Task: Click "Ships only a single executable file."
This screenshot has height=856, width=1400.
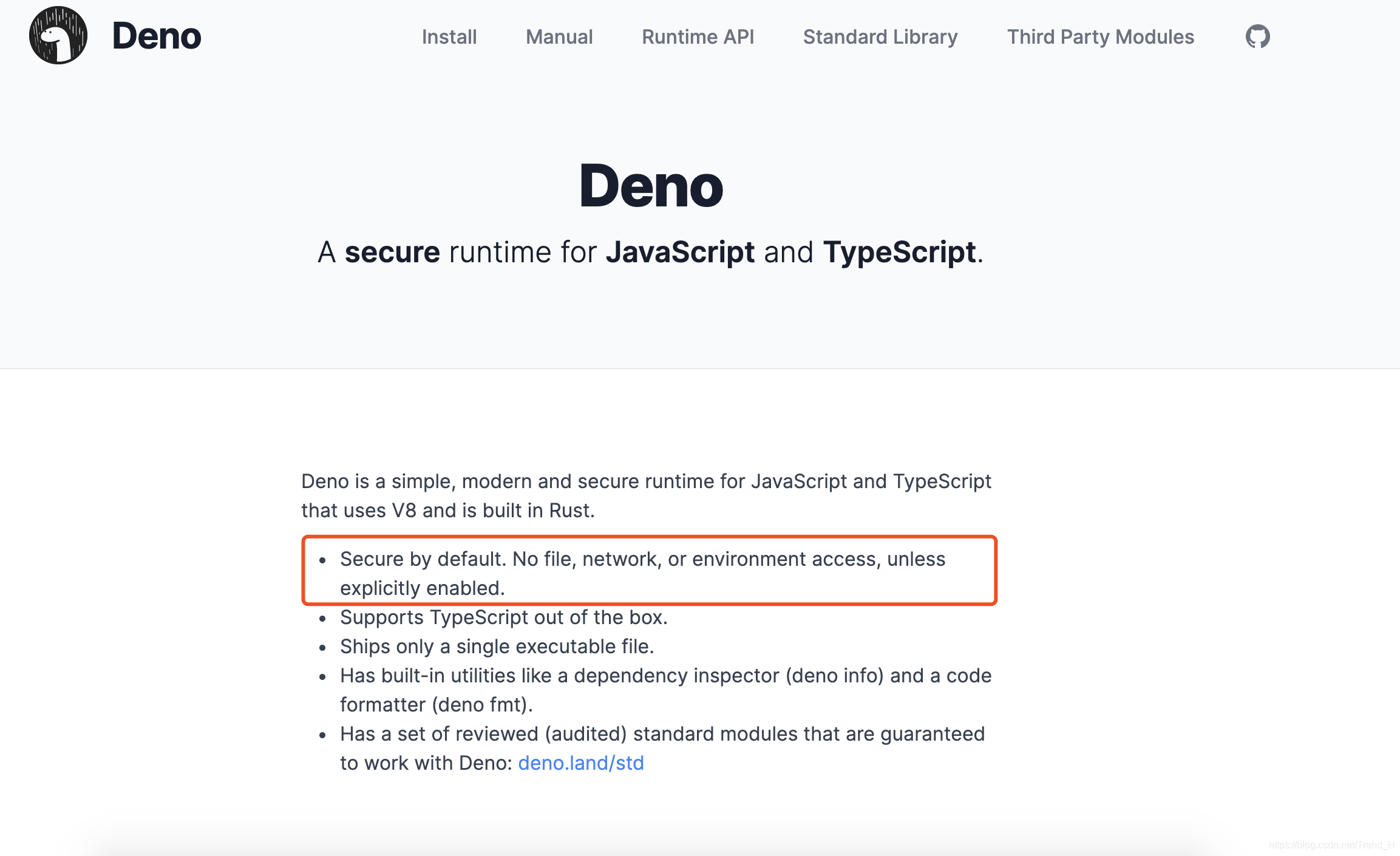Action: [497, 647]
